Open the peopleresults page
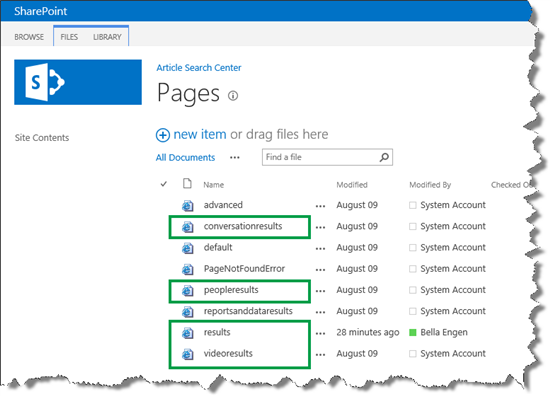The width and height of the screenshot is (550, 396). click(231, 290)
